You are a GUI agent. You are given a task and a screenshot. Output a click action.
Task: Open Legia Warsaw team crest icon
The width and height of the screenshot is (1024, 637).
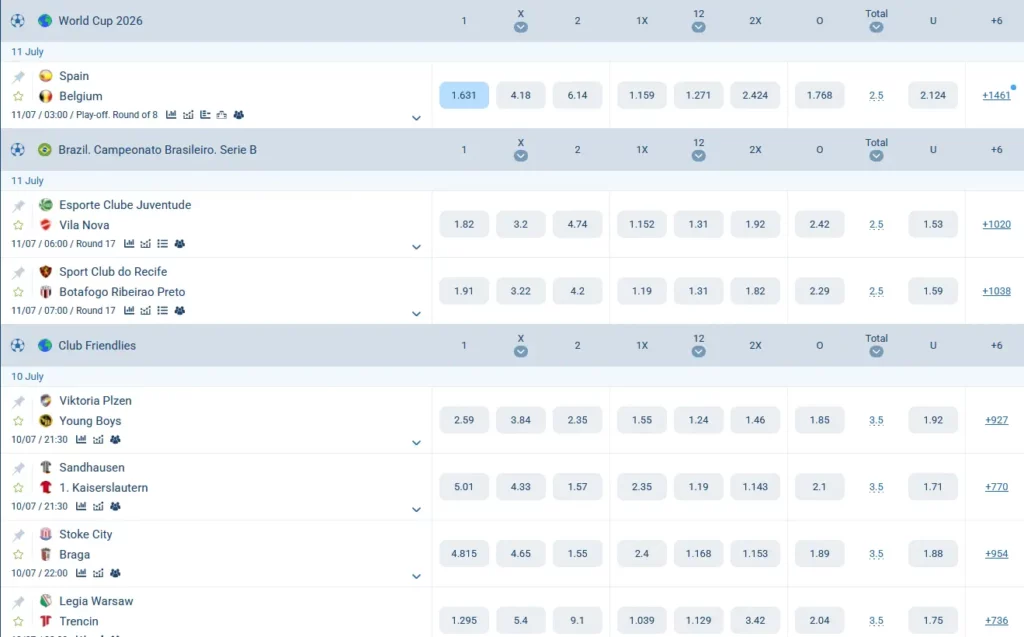tap(46, 601)
